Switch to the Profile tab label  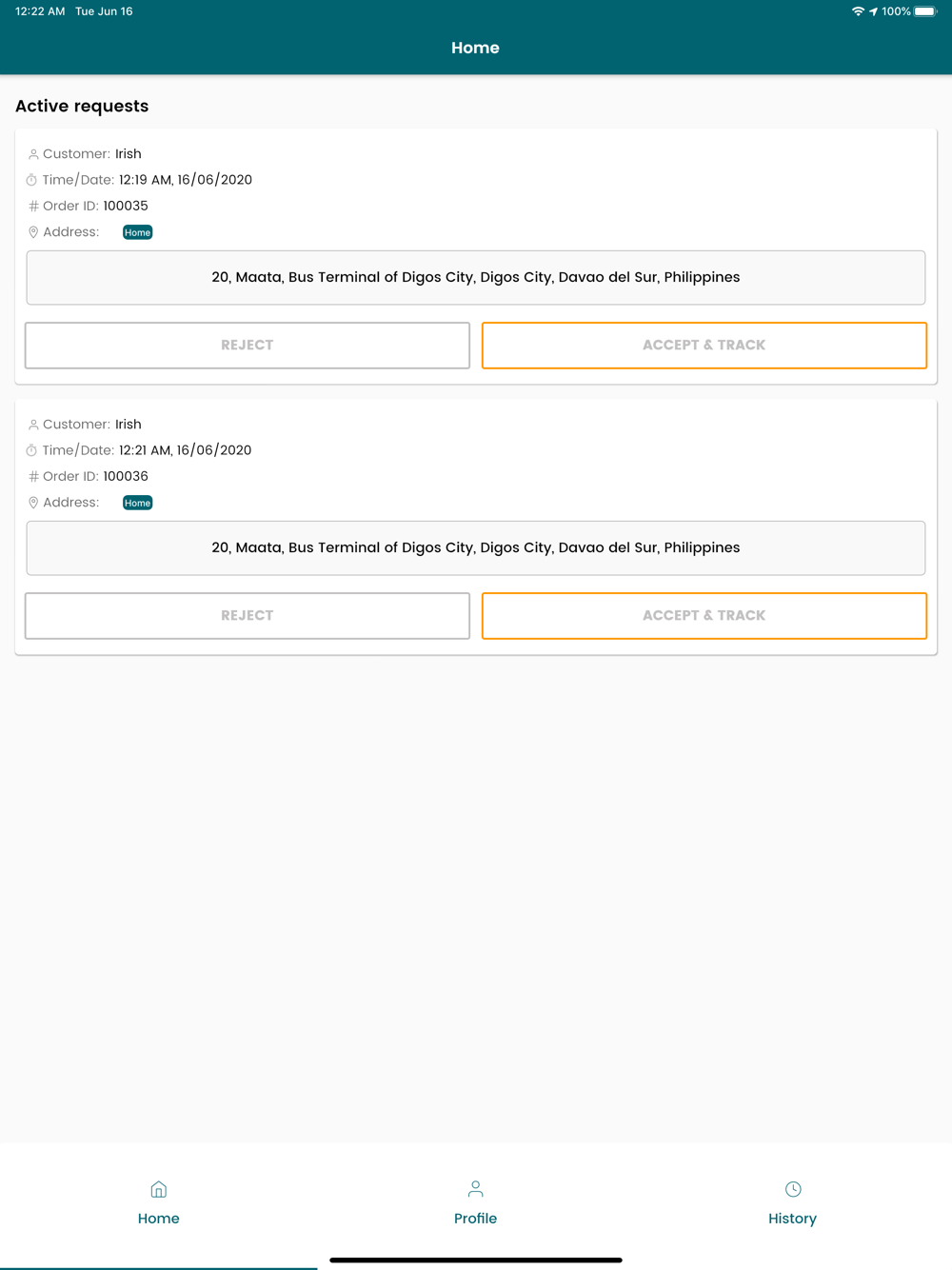point(475,1219)
